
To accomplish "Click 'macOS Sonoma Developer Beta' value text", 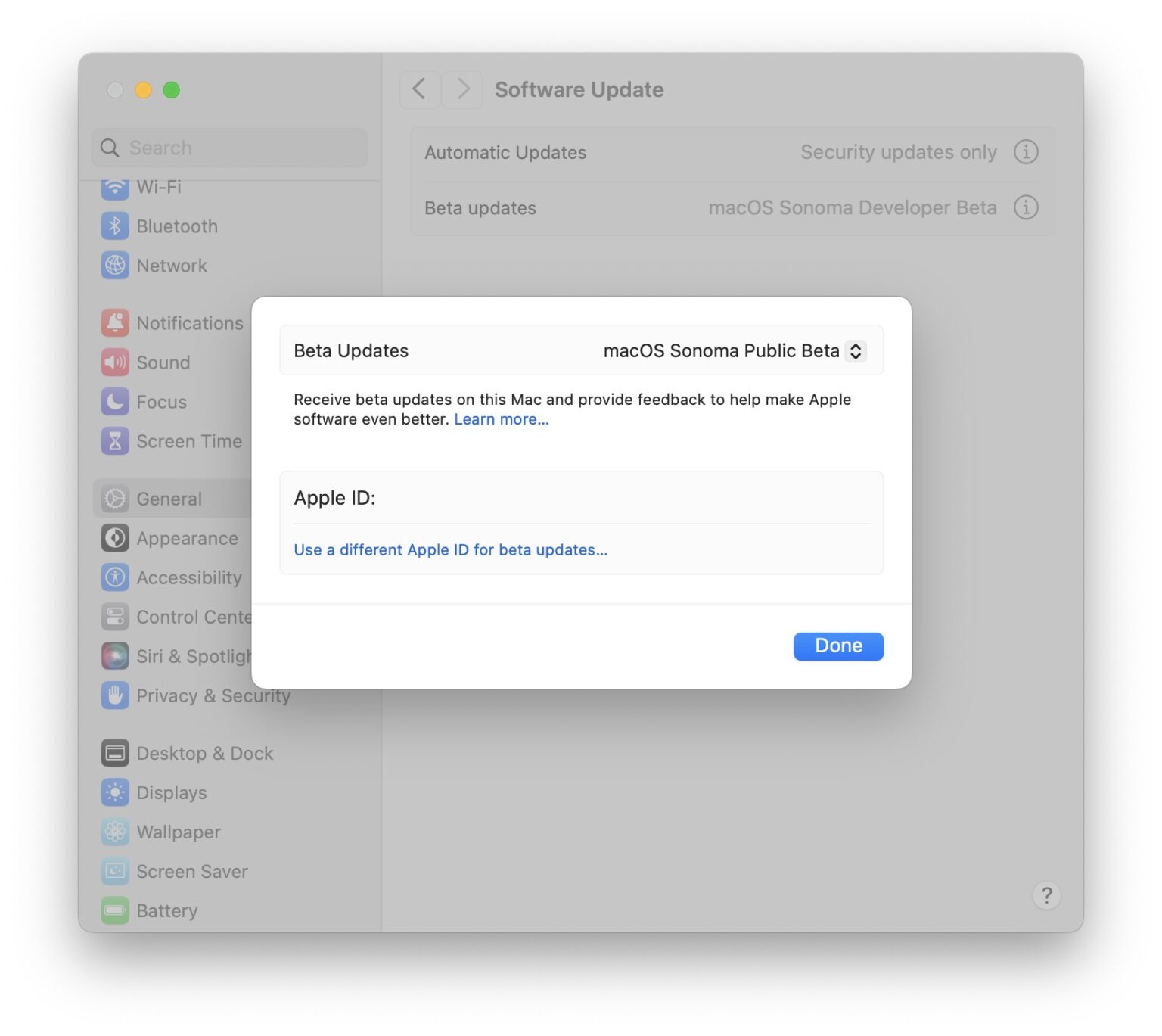I will coord(853,207).
